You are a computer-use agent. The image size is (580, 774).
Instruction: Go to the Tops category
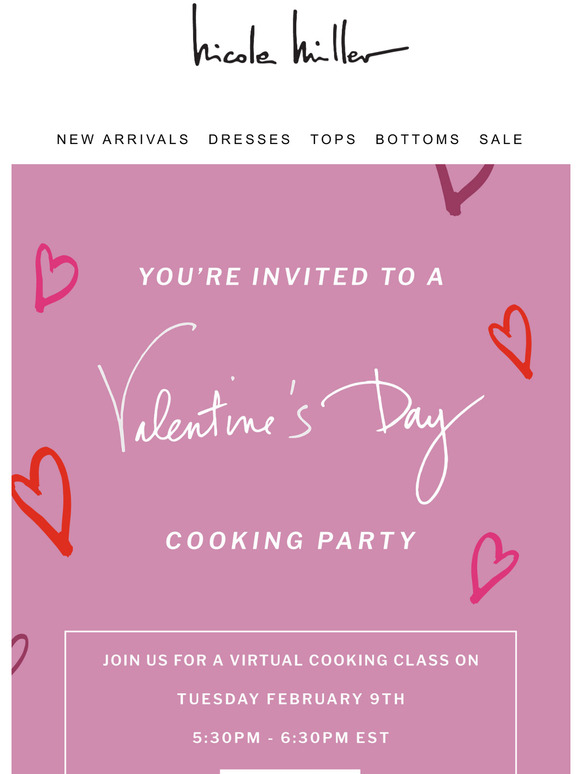click(x=333, y=139)
